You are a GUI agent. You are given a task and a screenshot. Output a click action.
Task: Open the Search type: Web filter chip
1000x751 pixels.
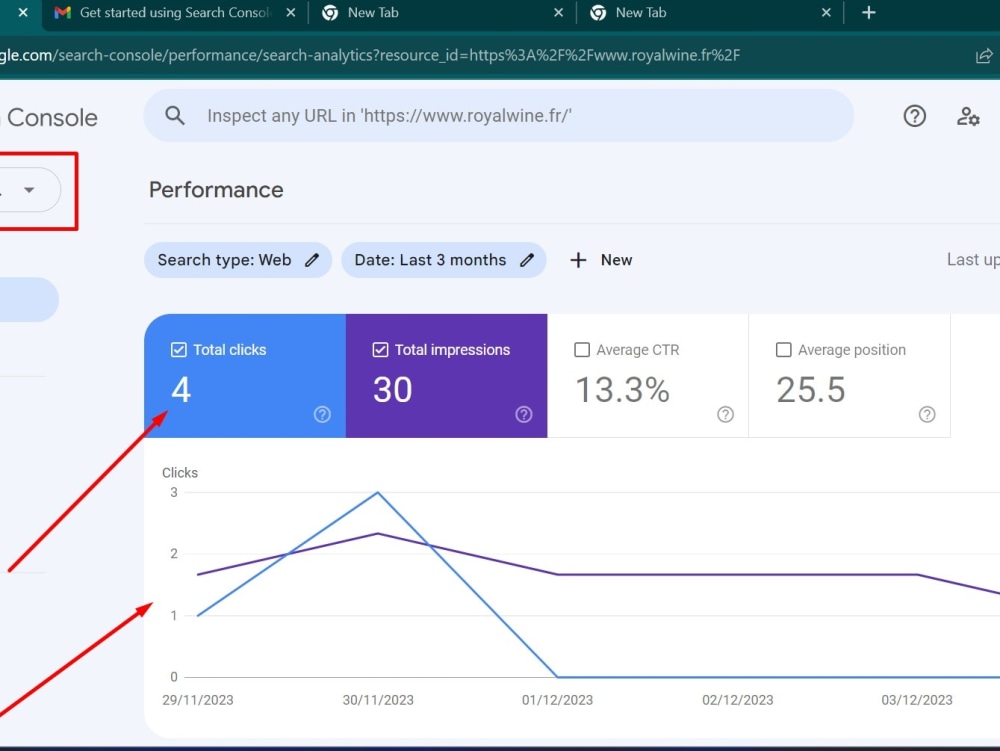238,260
